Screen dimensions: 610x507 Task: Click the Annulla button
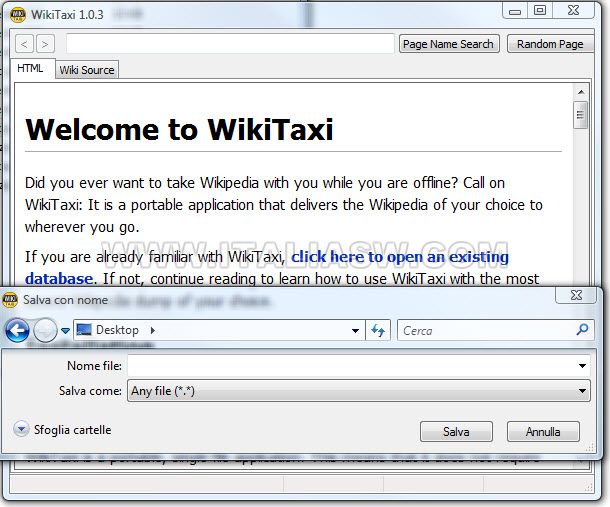click(543, 432)
